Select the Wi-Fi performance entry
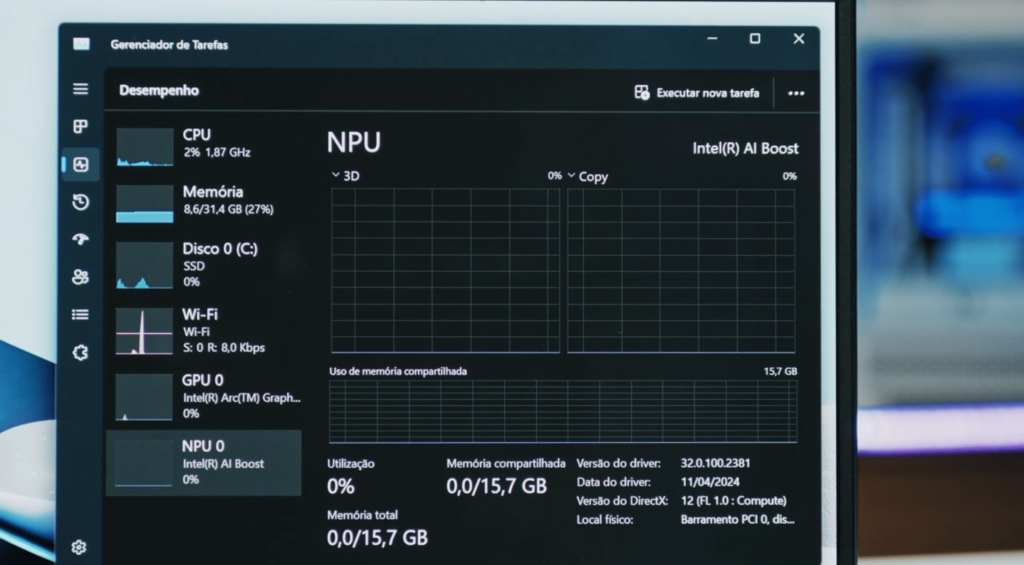The width and height of the screenshot is (1024, 565). (x=204, y=331)
